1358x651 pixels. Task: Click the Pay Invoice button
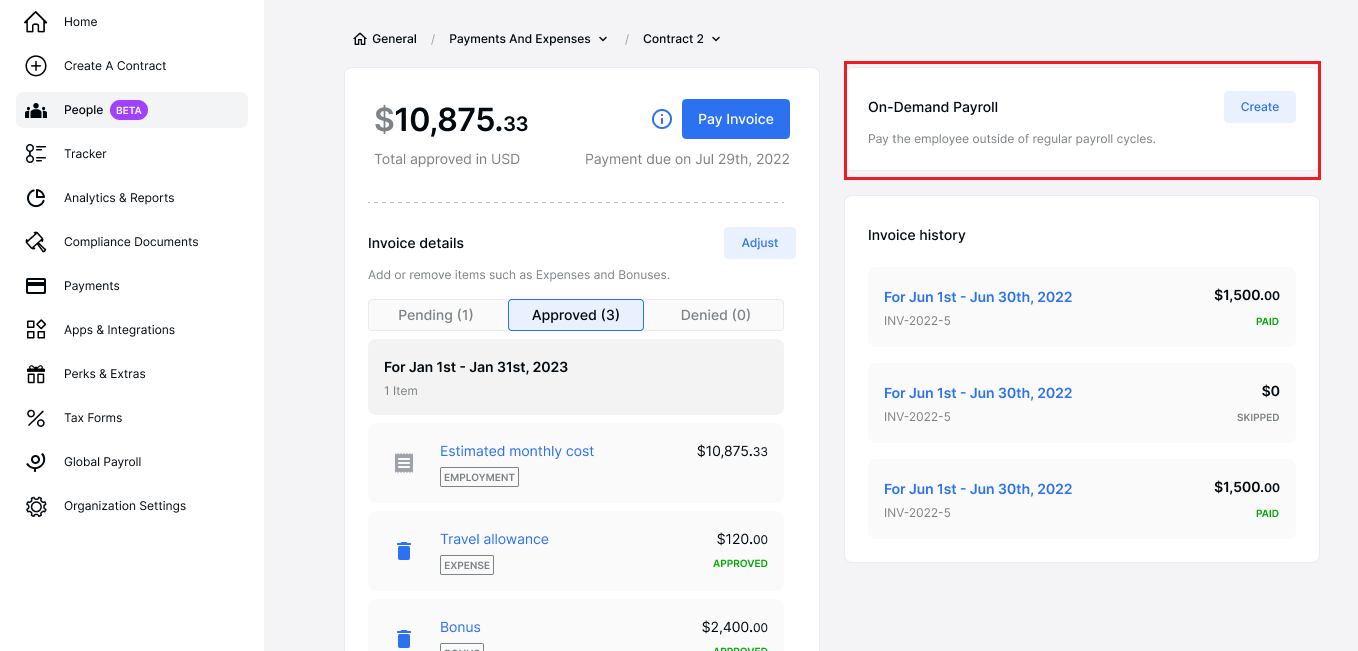(x=735, y=119)
